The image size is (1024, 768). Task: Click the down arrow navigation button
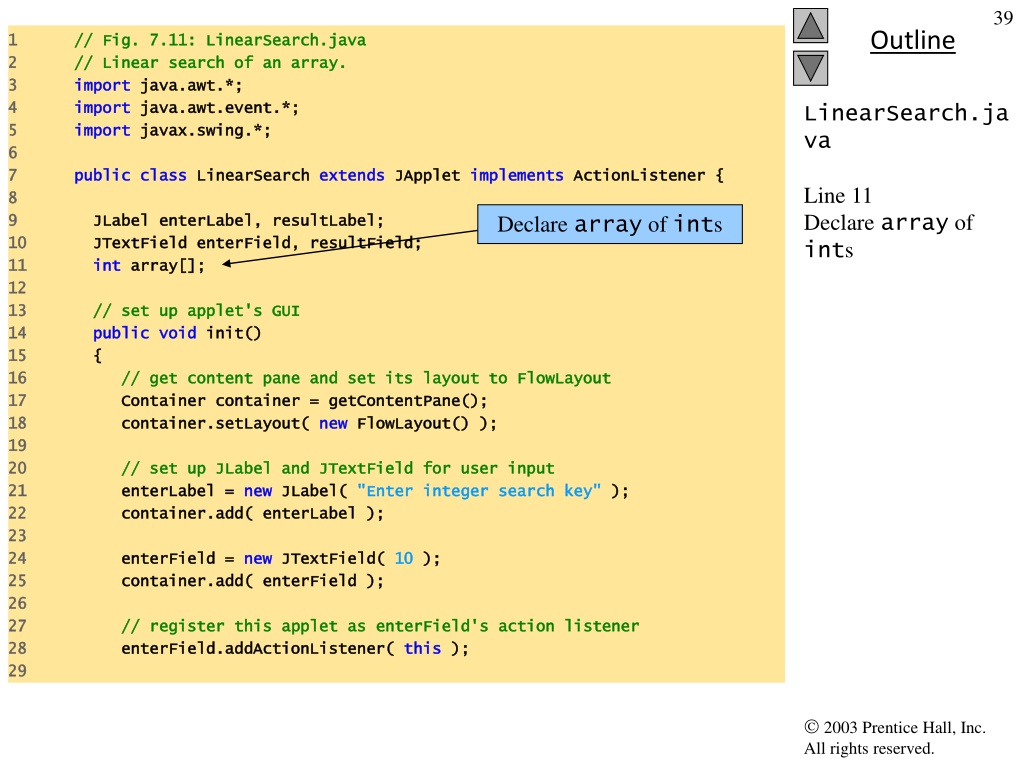click(x=810, y=69)
